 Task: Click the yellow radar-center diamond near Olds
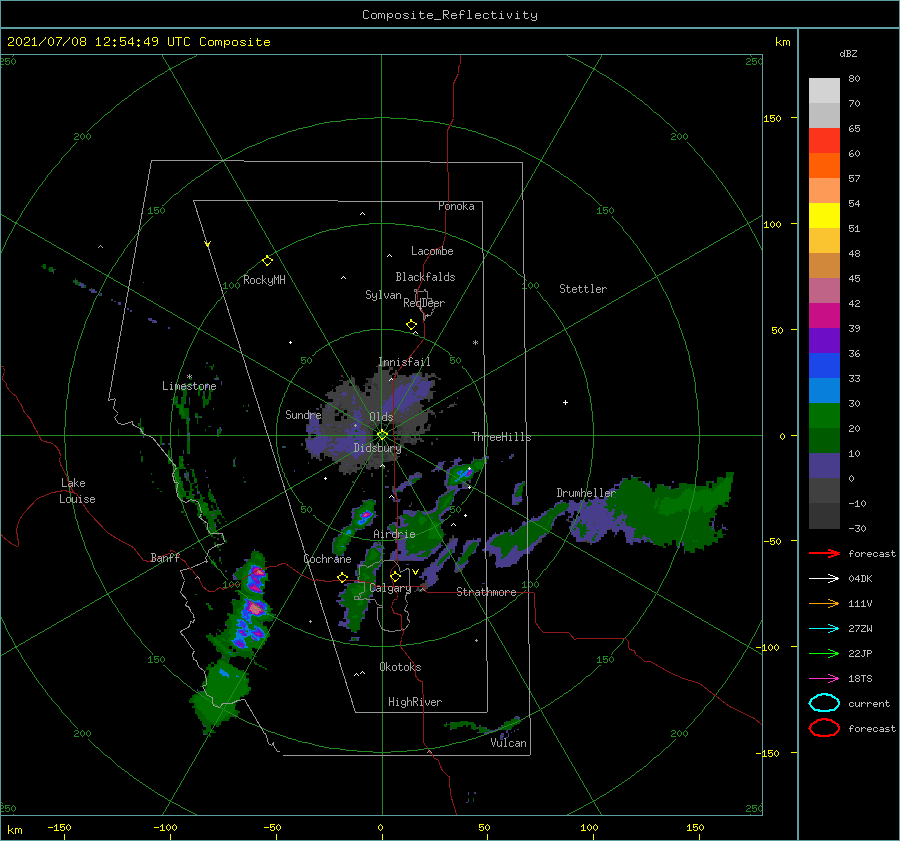click(382, 435)
